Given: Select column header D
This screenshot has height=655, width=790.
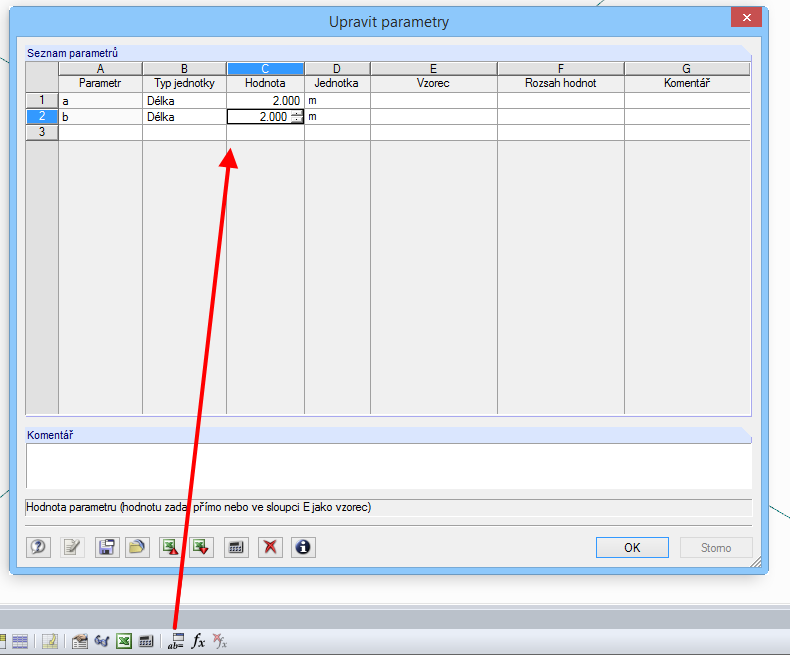Looking at the screenshot, I should click(337, 69).
